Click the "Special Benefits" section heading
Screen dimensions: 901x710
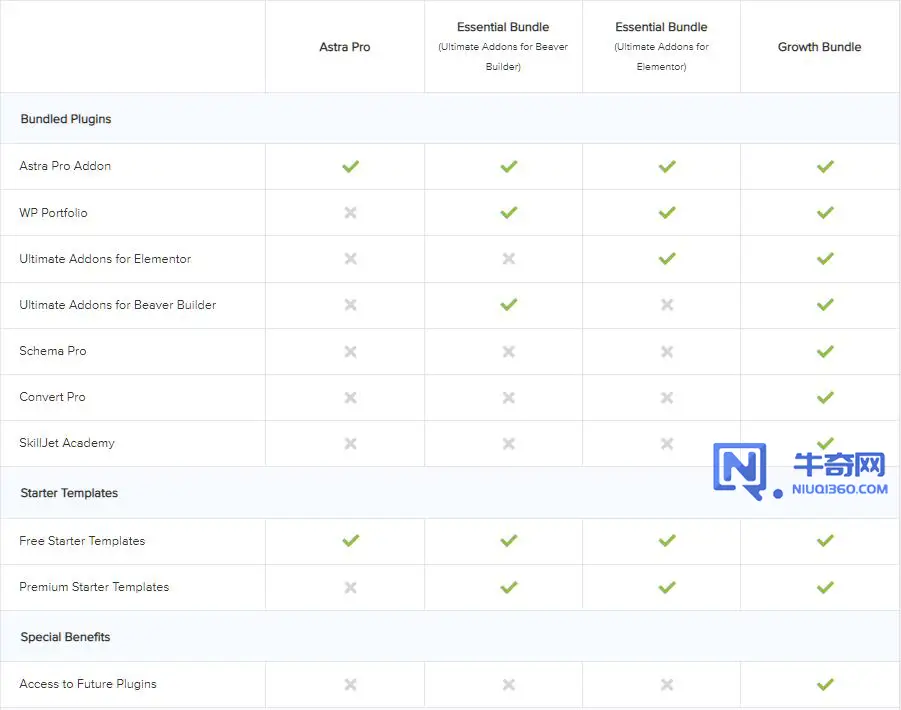pyautogui.click(x=66, y=637)
